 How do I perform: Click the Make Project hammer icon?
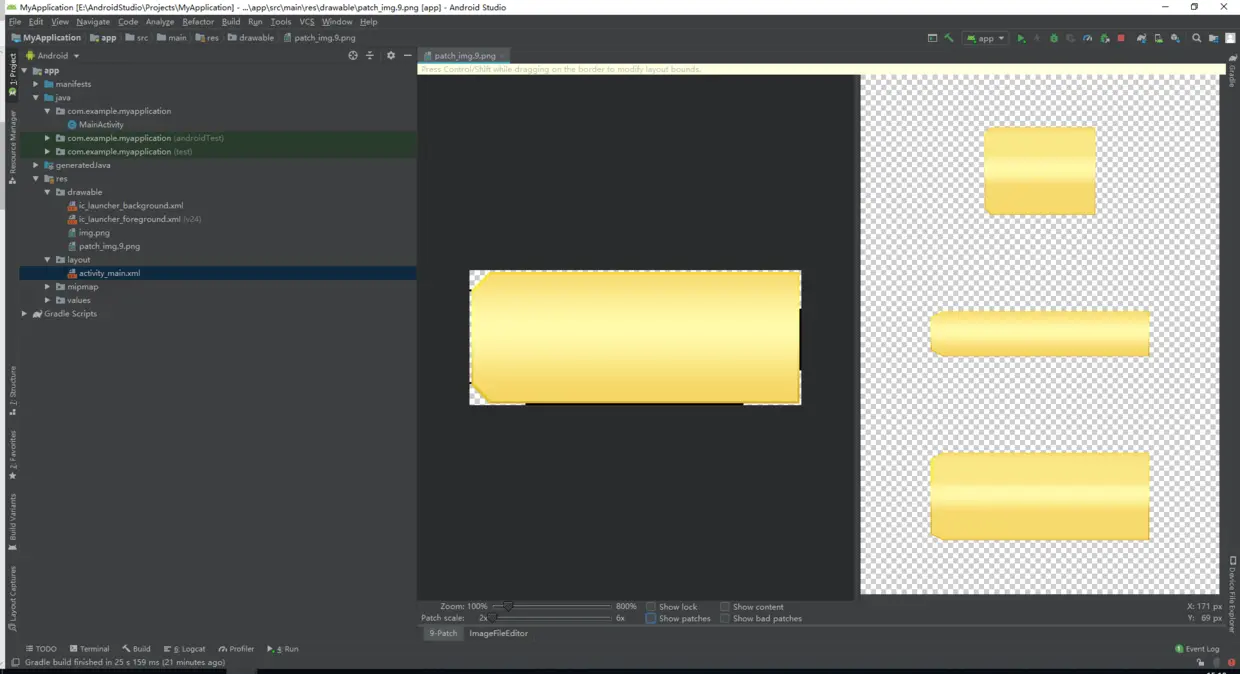[949, 38]
